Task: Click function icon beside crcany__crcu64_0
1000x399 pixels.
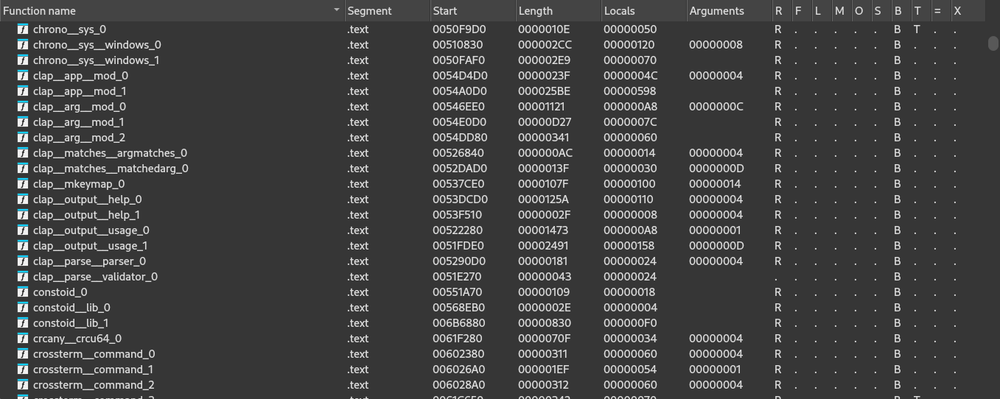Action: 23,338
